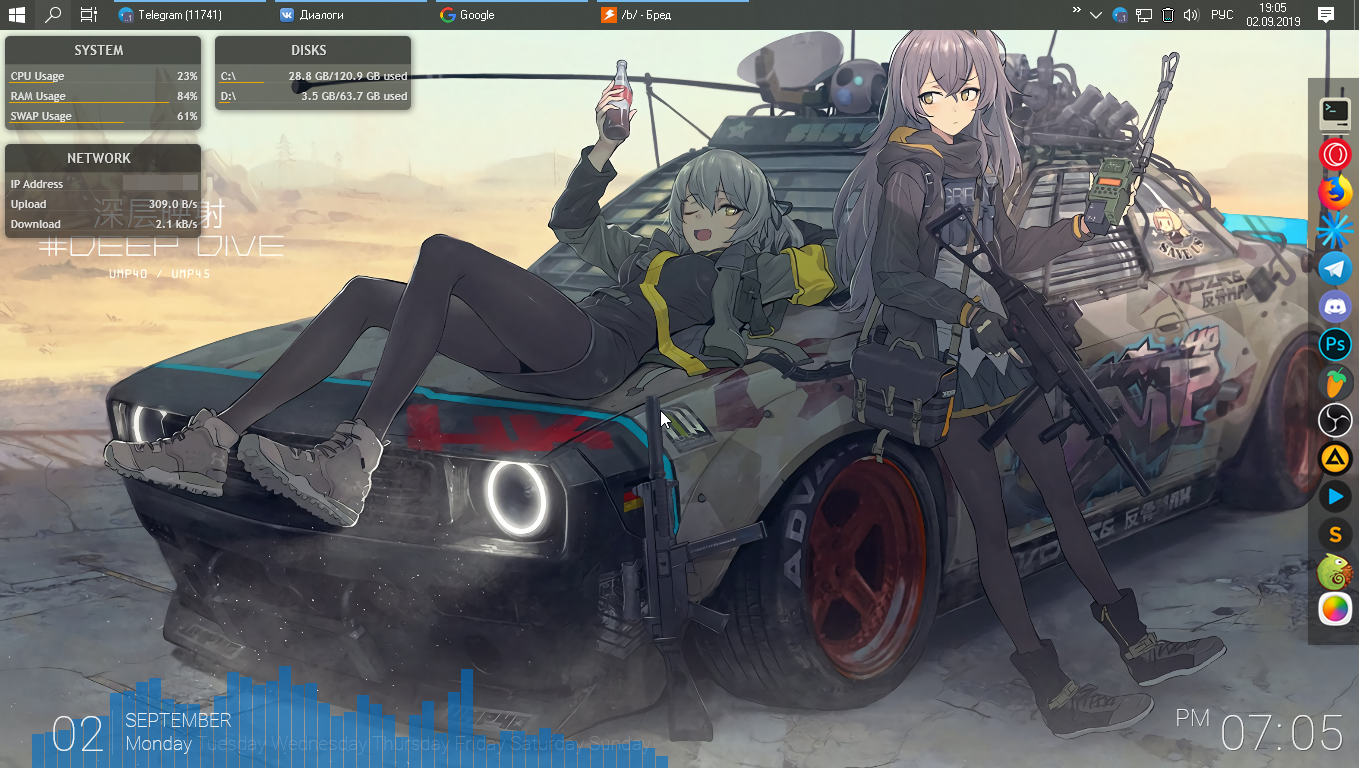Open taskbar search magnifier
The width and height of the screenshot is (1359, 768).
point(53,15)
